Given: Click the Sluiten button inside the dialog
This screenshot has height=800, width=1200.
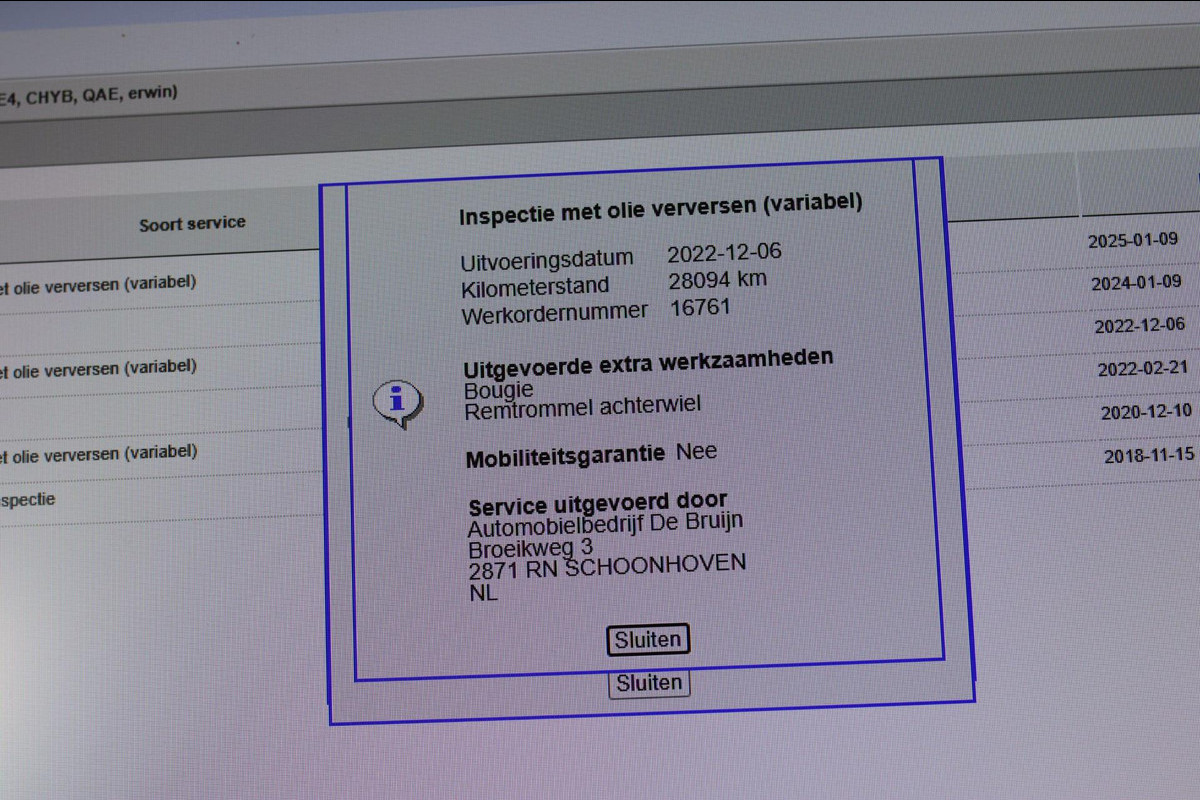Looking at the screenshot, I should click(648, 640).
